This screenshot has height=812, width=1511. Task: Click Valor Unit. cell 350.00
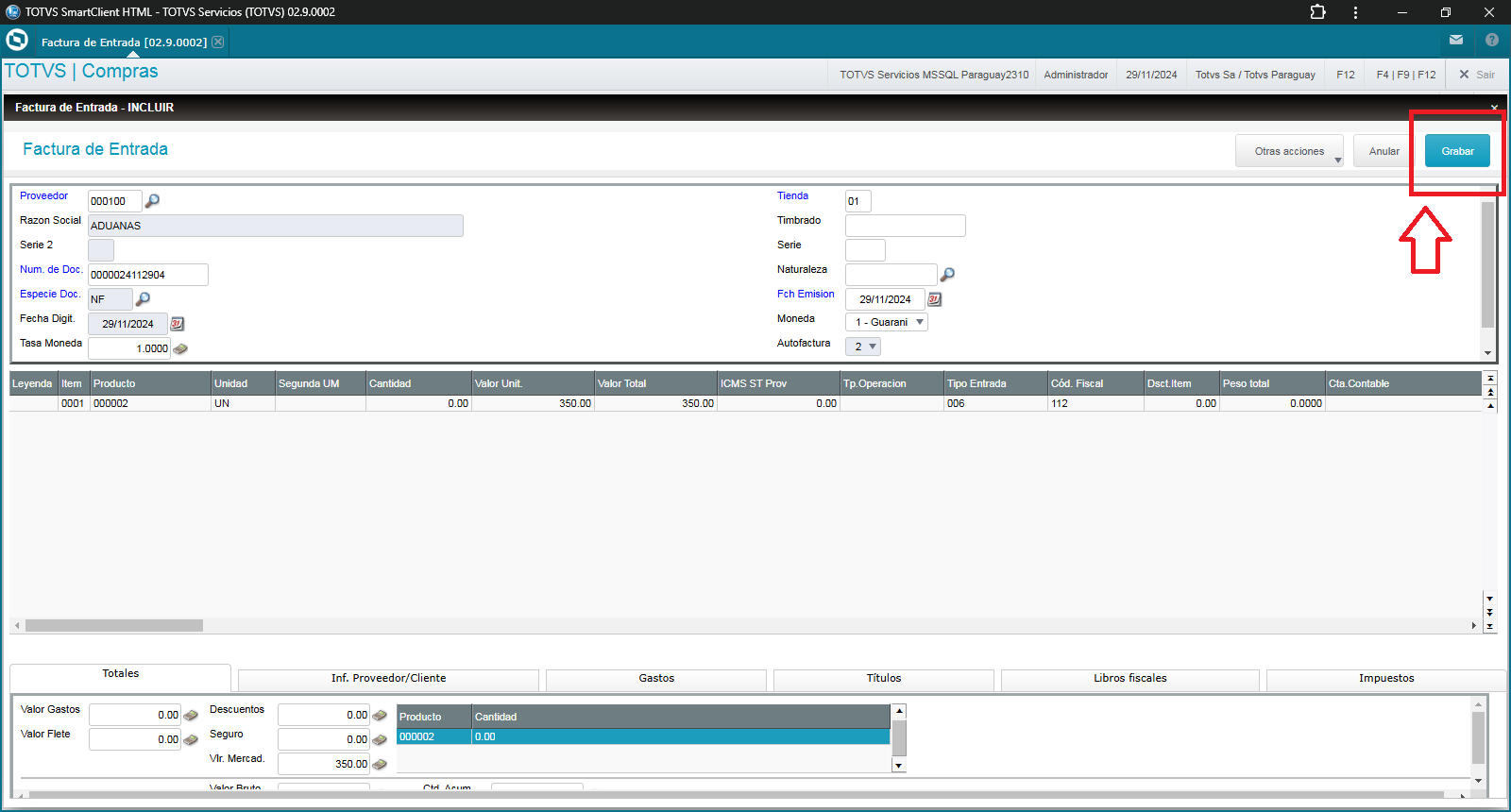533,403
